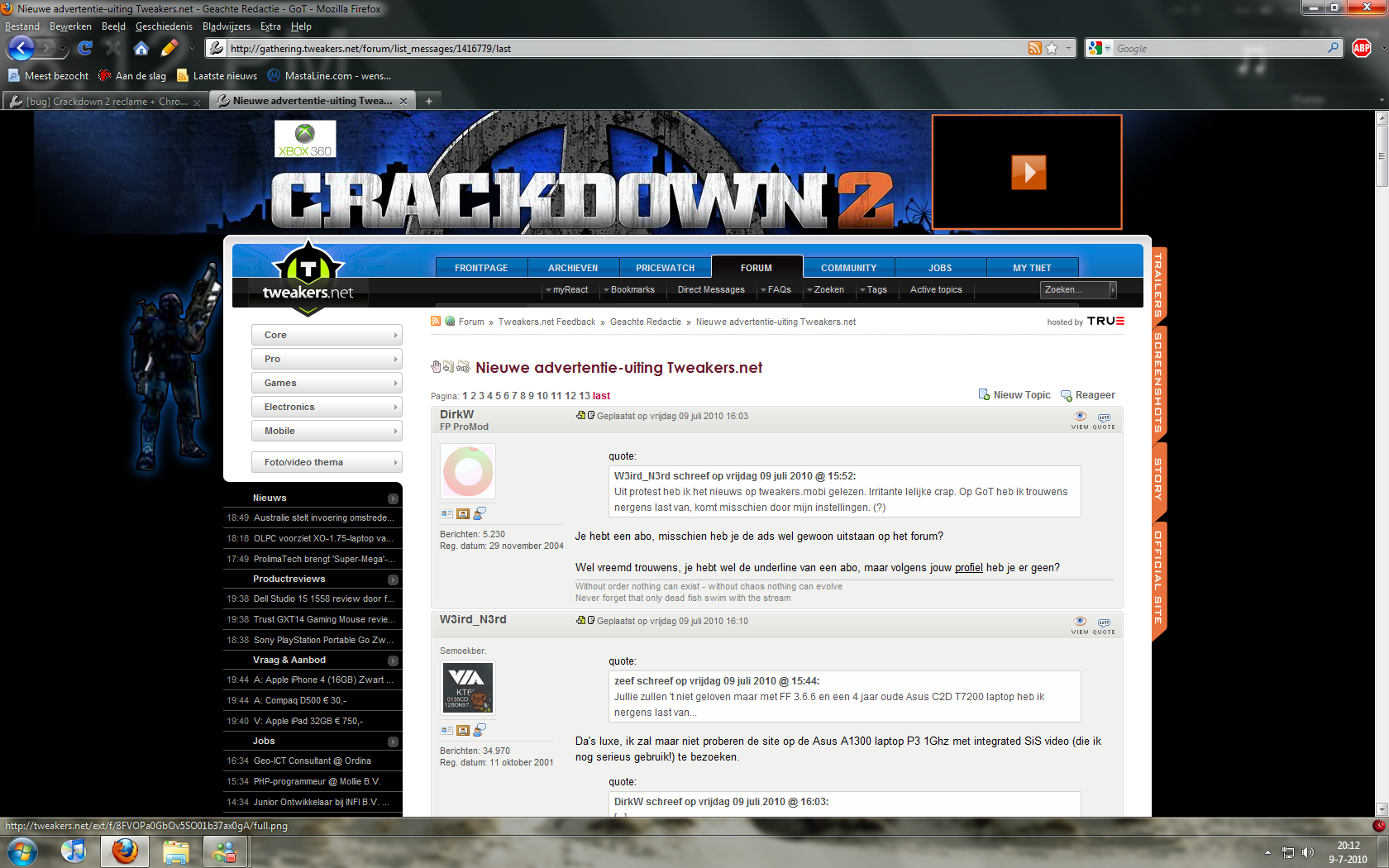The height and width of the screenshot is (868, 1389).
Task: Click the pencil edit toolbar icon
Action: coord(169,49)
